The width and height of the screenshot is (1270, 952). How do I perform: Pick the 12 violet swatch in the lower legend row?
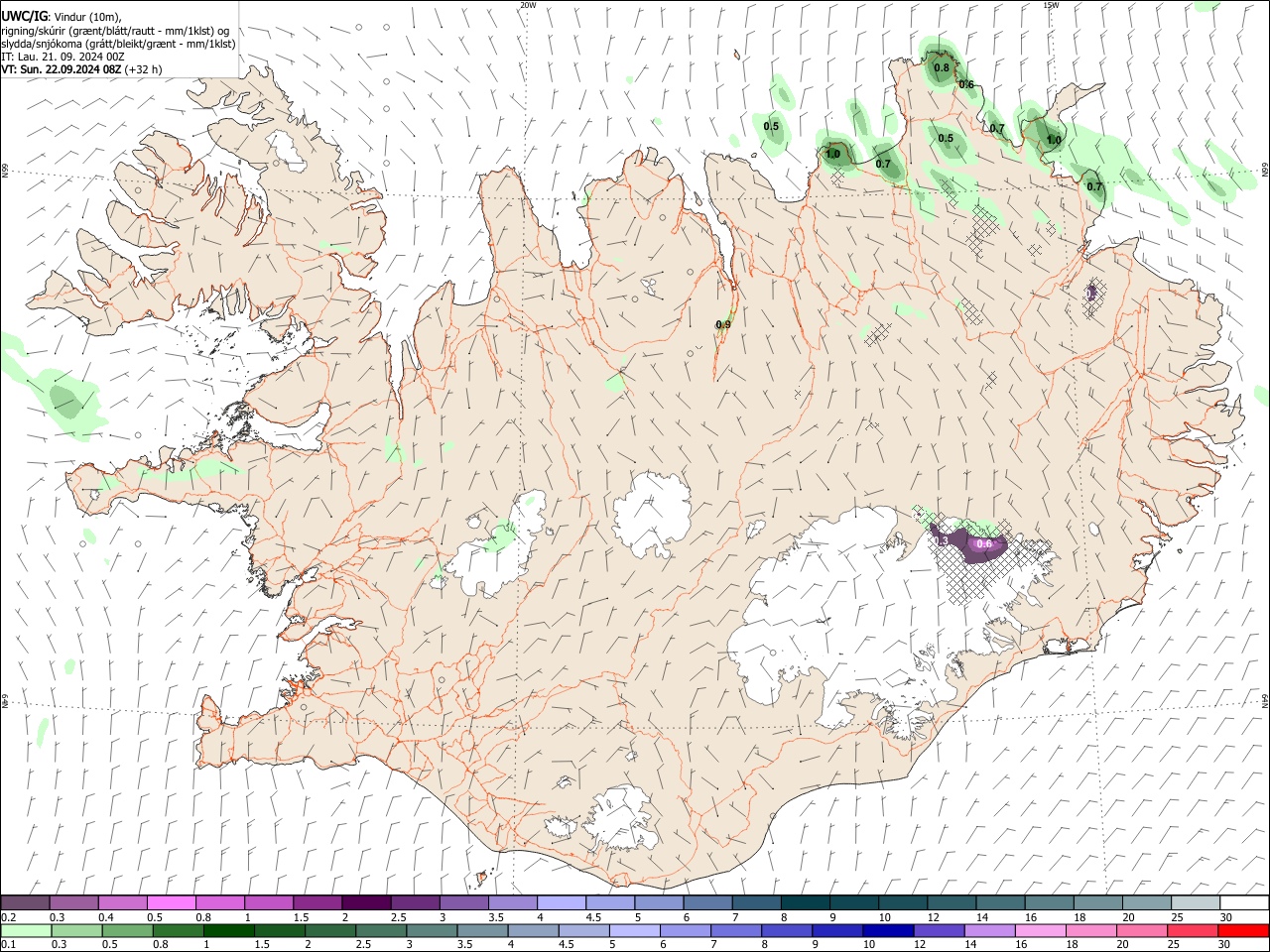click(939, 930)
